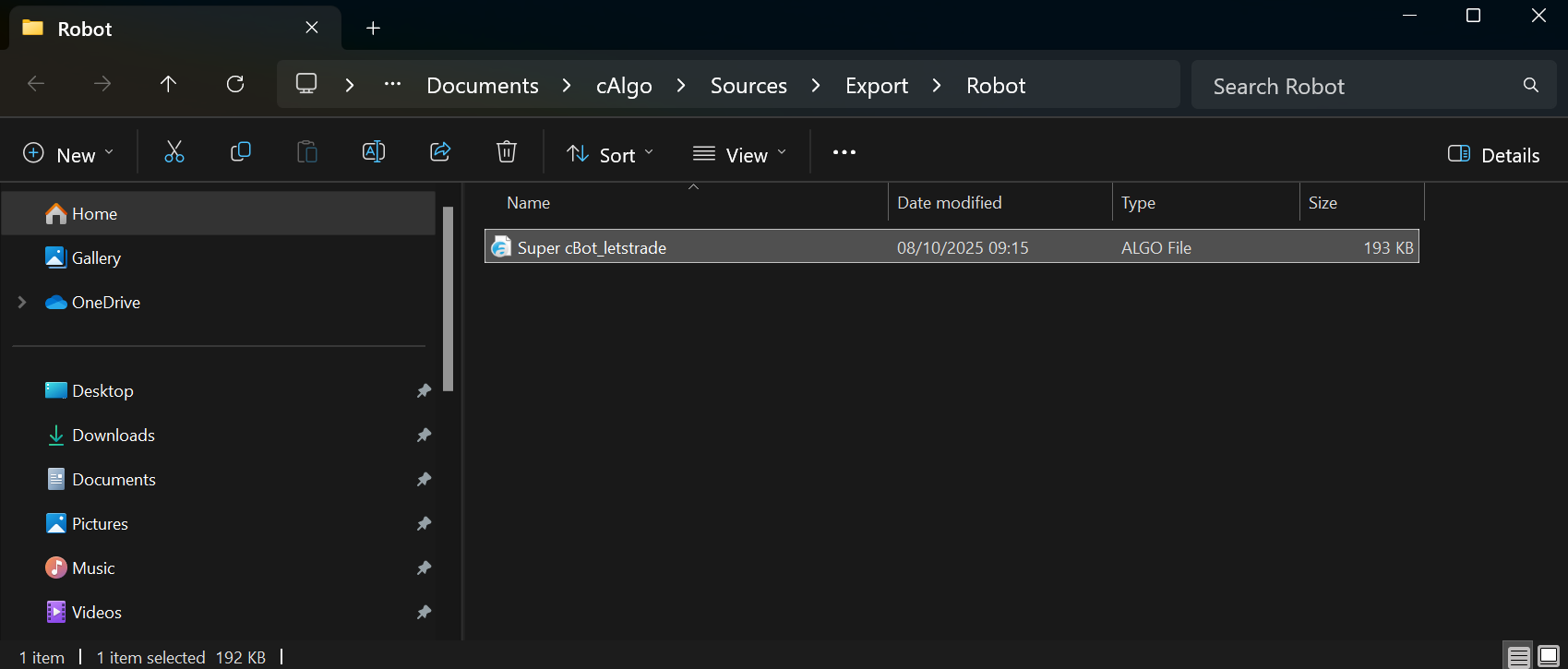Click the Rename icon in toolbar
The height and width of the screenshot is (669, 1568).
(x=374, y=152)
